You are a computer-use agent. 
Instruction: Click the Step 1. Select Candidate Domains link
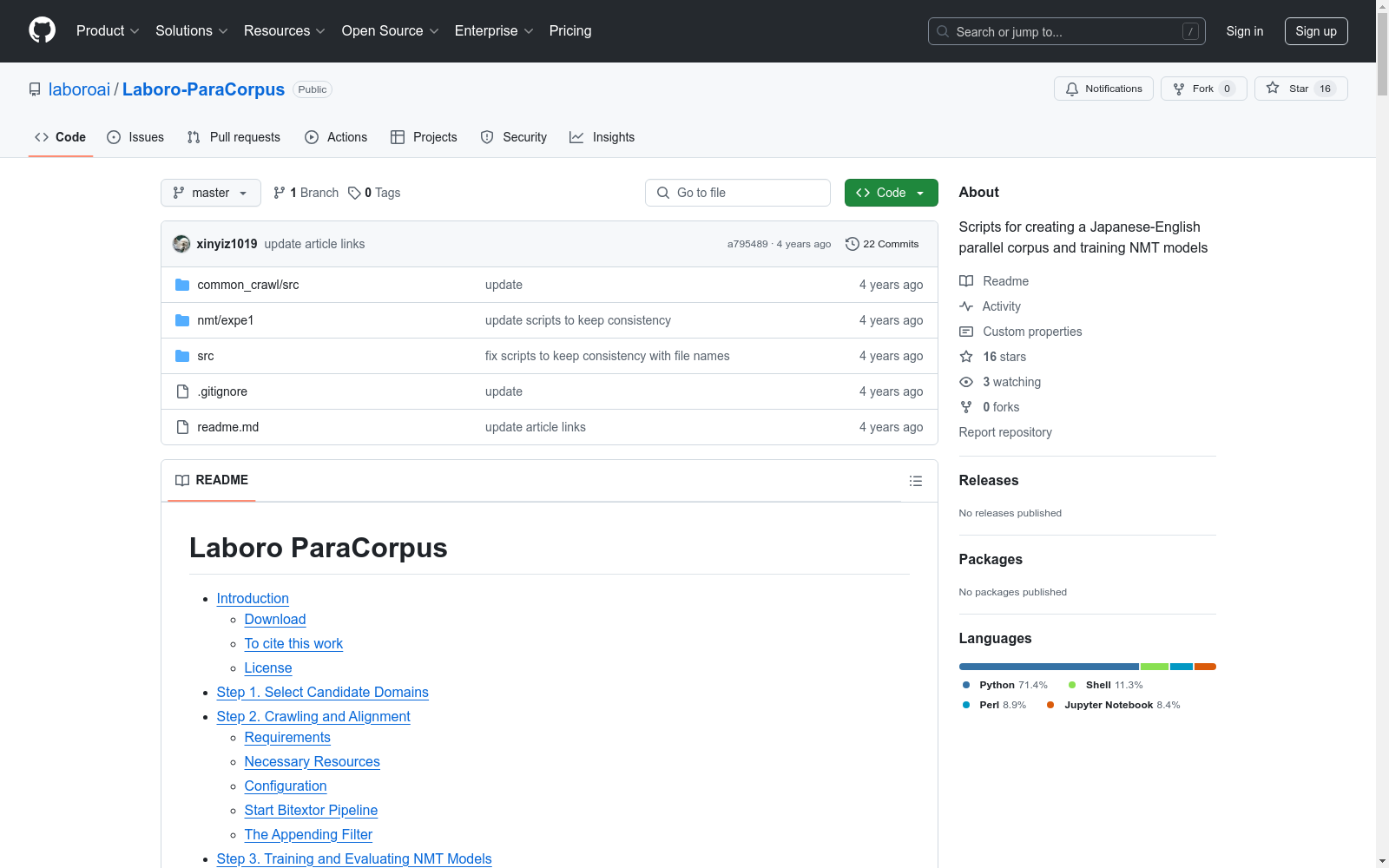pyautogui.click(x=323, y=693)
